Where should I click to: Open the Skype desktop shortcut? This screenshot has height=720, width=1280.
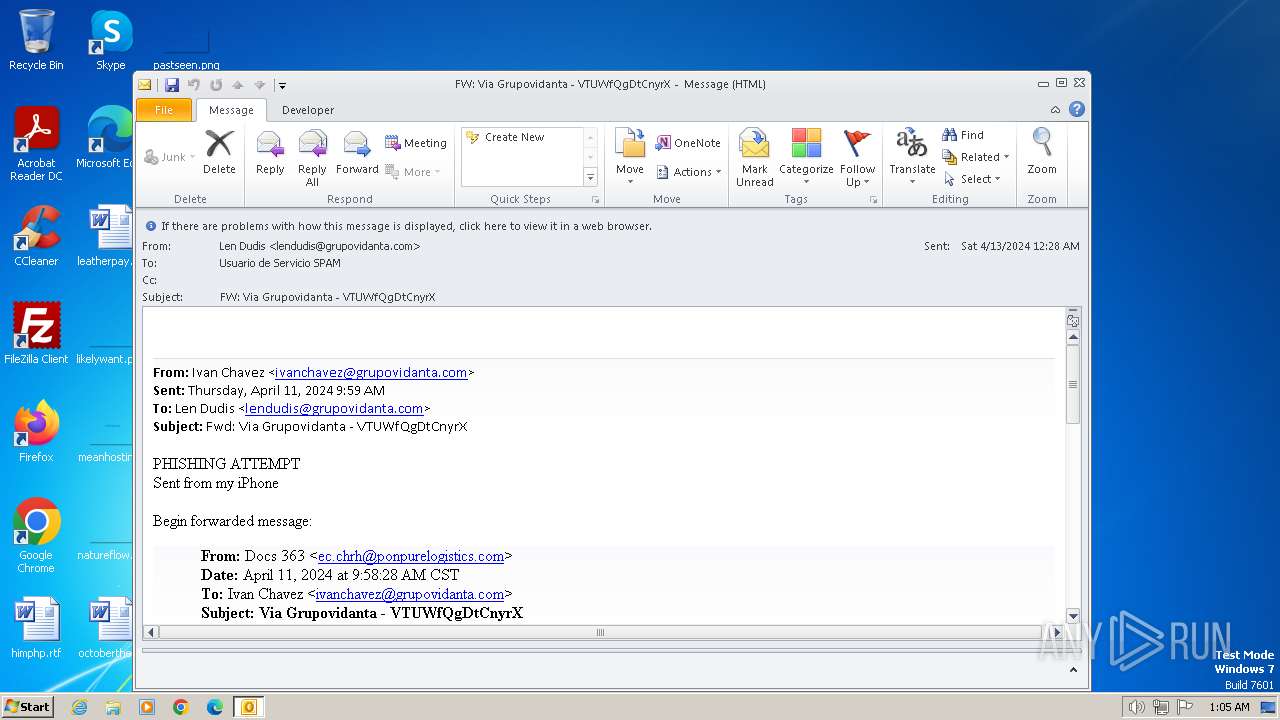(110, 40)
